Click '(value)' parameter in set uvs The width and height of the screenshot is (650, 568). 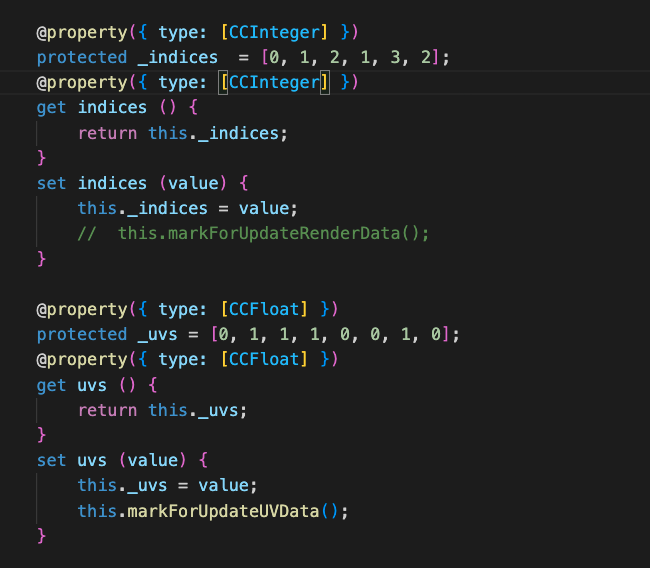[153, 461]
